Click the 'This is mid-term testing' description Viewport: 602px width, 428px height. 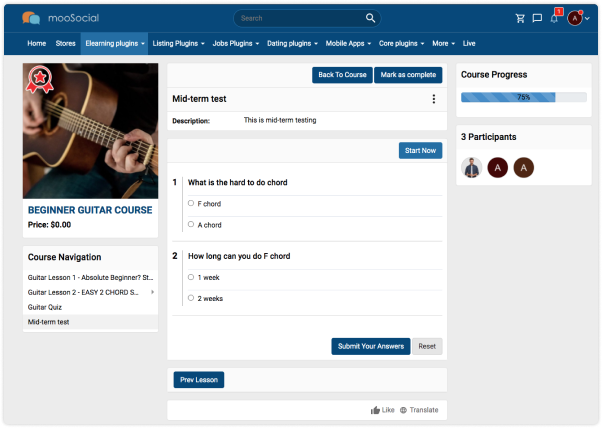tap(280, 120)
